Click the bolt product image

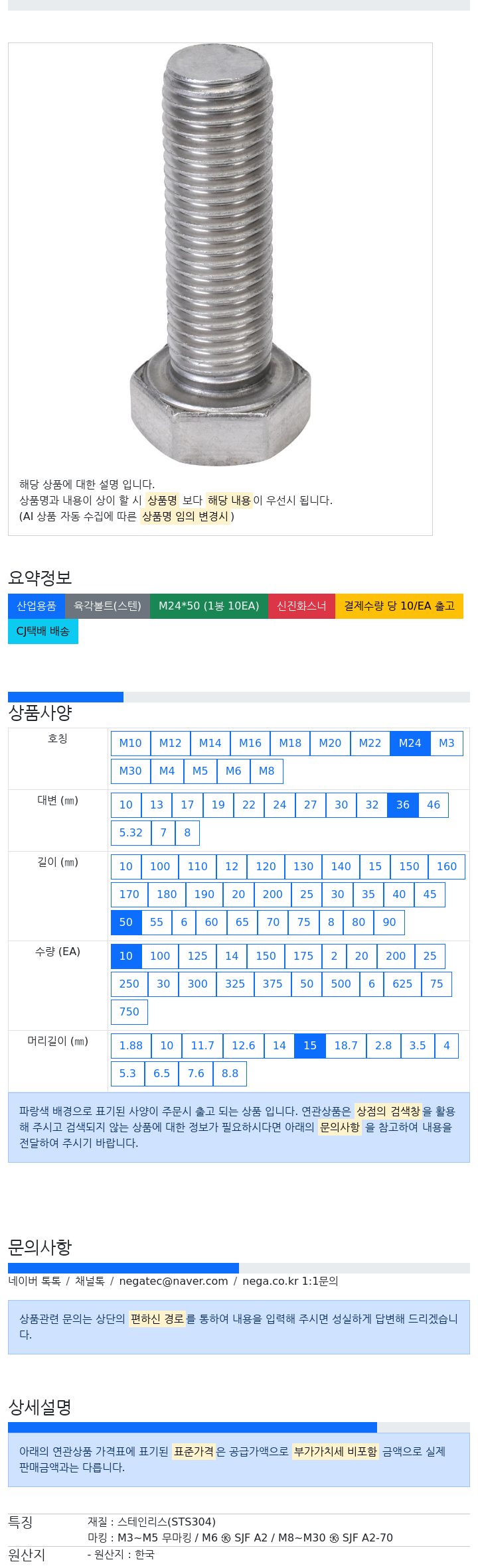click(220, 255)
